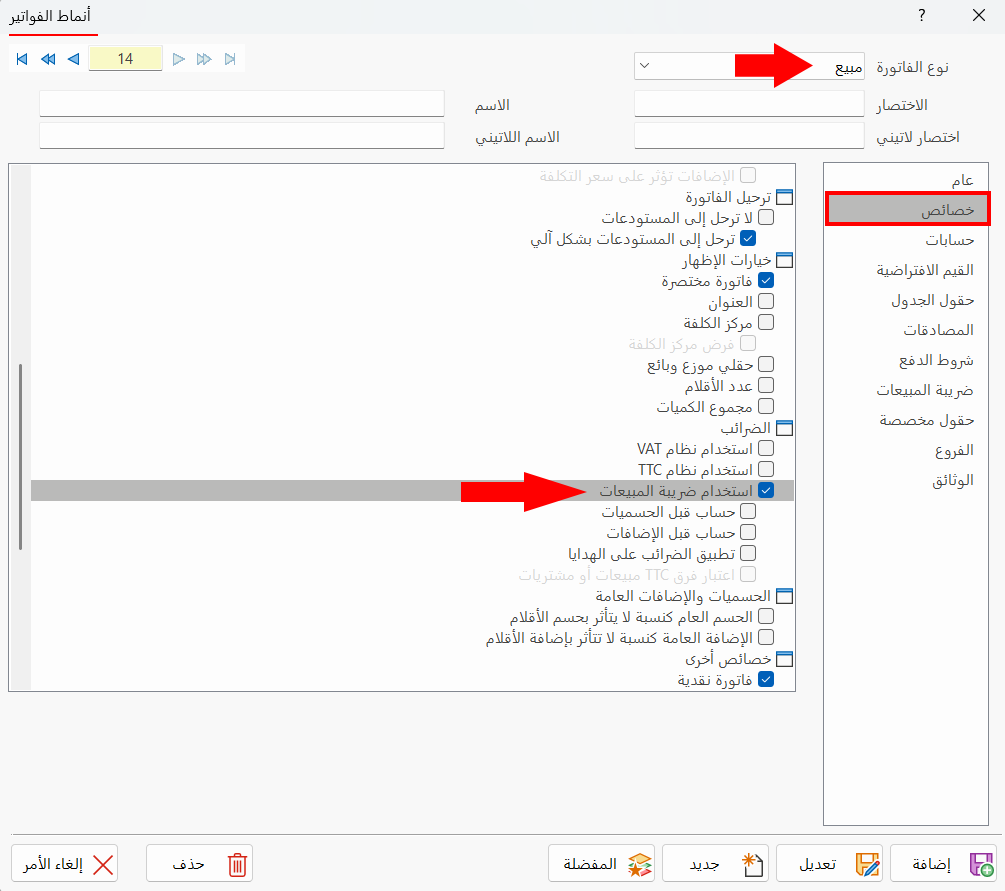Image resolution: width=1005 pixels, height=891 pixels.
Task: Jump forward several records with double-right arrow
Action: click(x=204, y=59)
